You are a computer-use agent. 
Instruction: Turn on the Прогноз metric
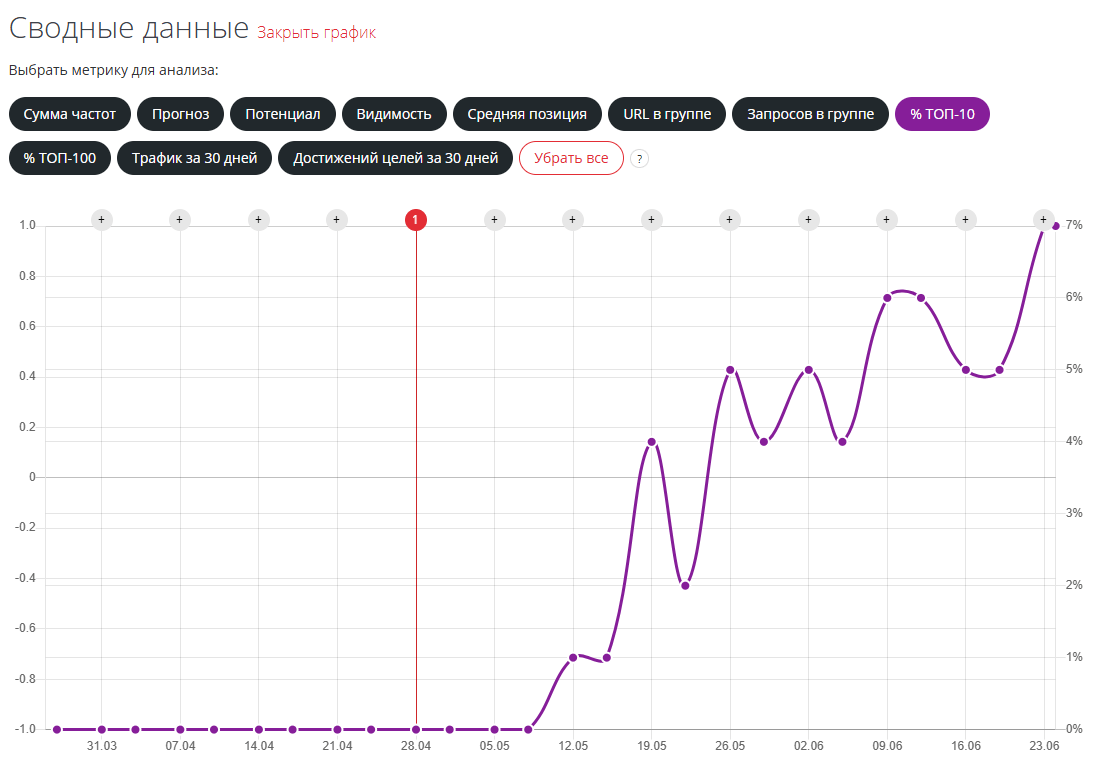pyautogui.click(x=181, y=114)
